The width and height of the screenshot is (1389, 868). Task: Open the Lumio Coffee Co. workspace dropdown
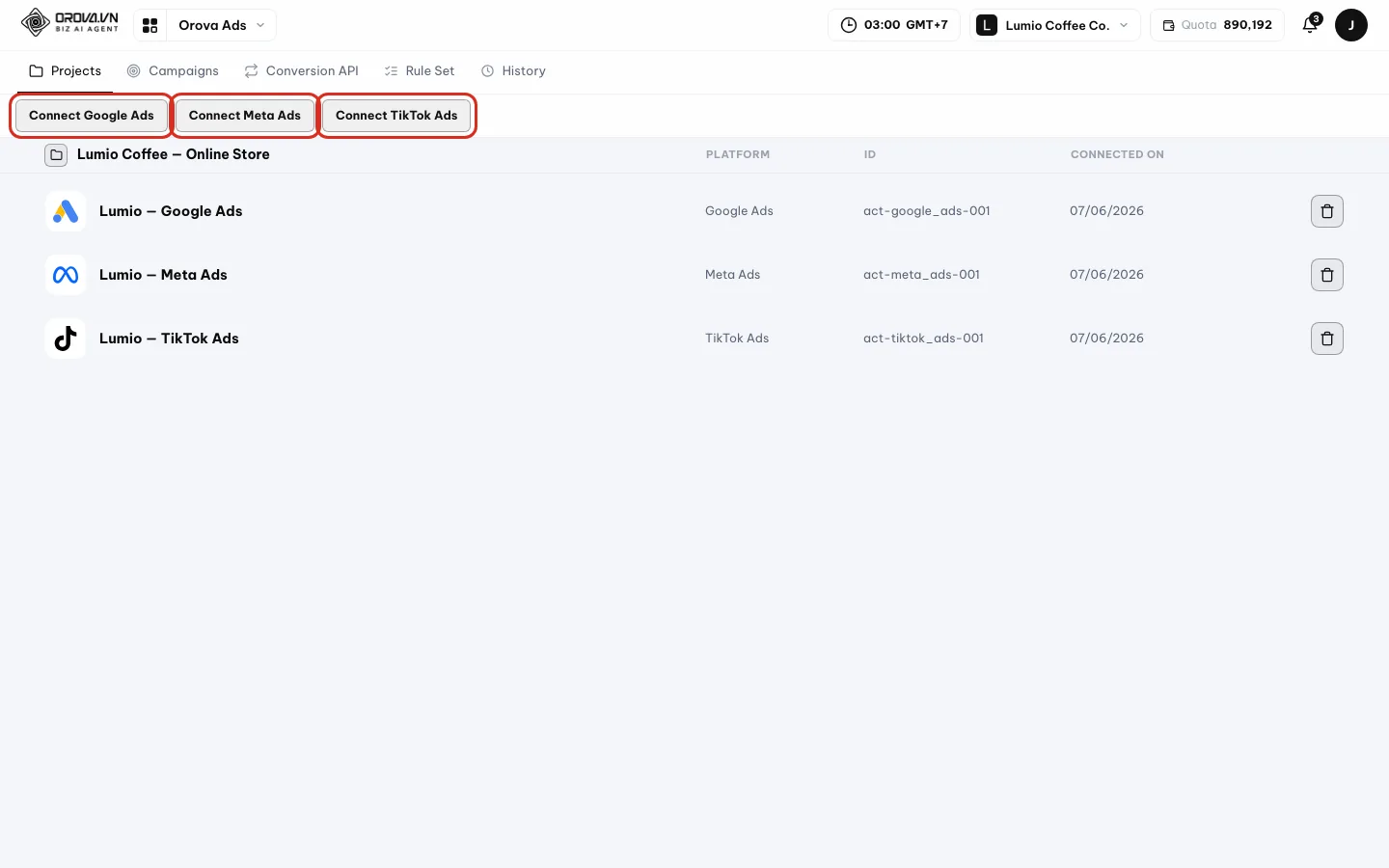tap(1054, 25)
